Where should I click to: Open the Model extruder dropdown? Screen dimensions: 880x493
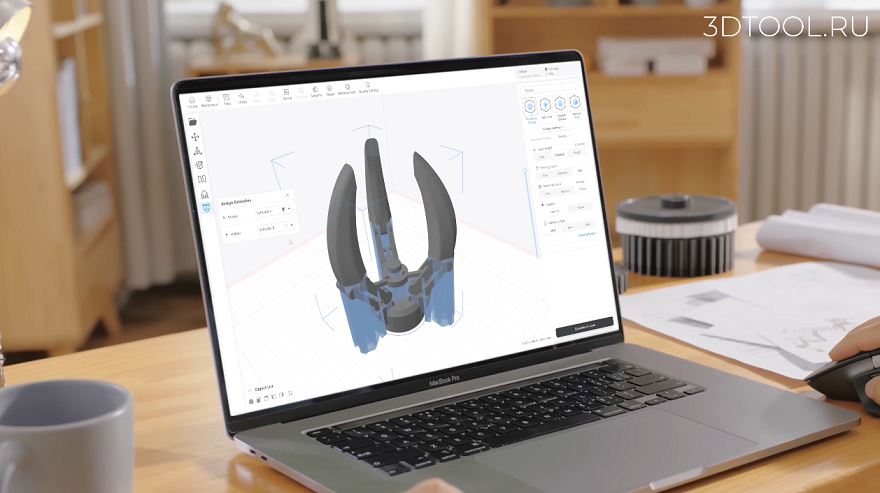[x=273, y=211]
